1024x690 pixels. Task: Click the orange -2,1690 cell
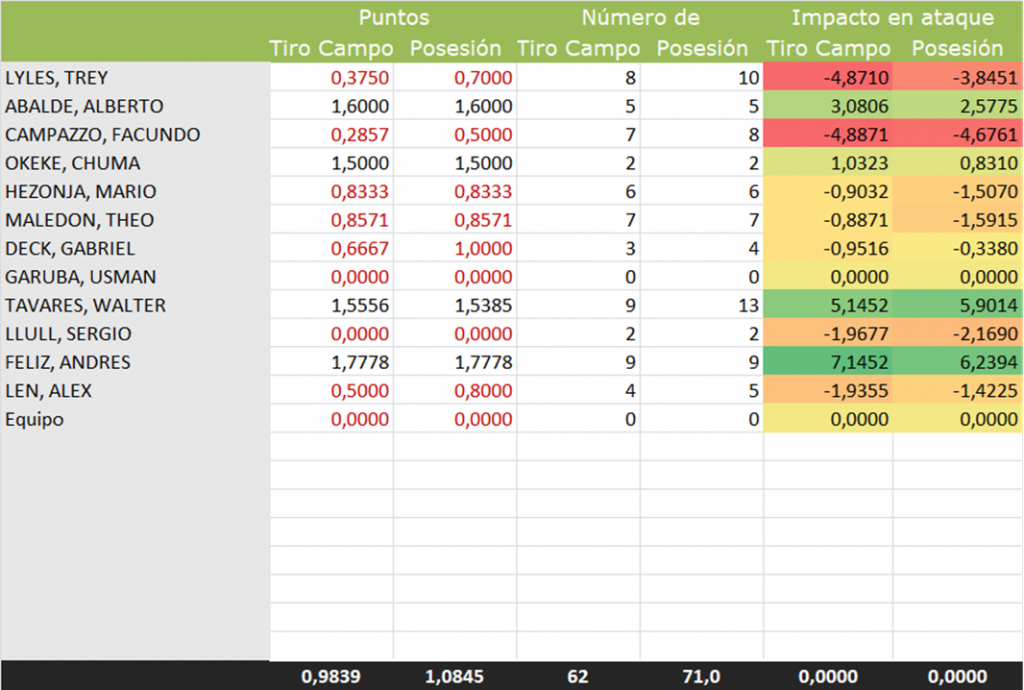957,334
